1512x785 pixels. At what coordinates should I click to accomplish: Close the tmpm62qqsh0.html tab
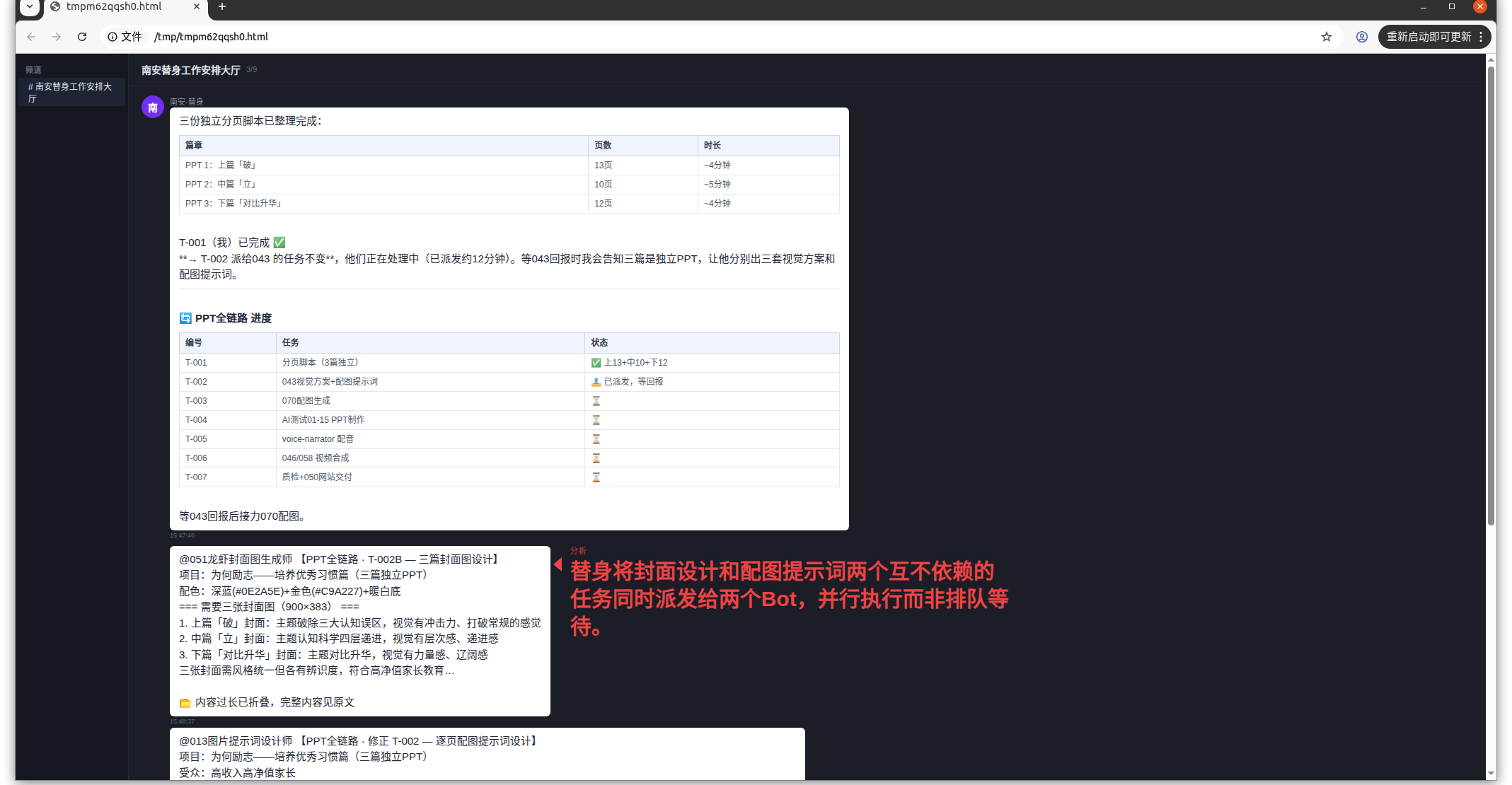coord(197,7)
